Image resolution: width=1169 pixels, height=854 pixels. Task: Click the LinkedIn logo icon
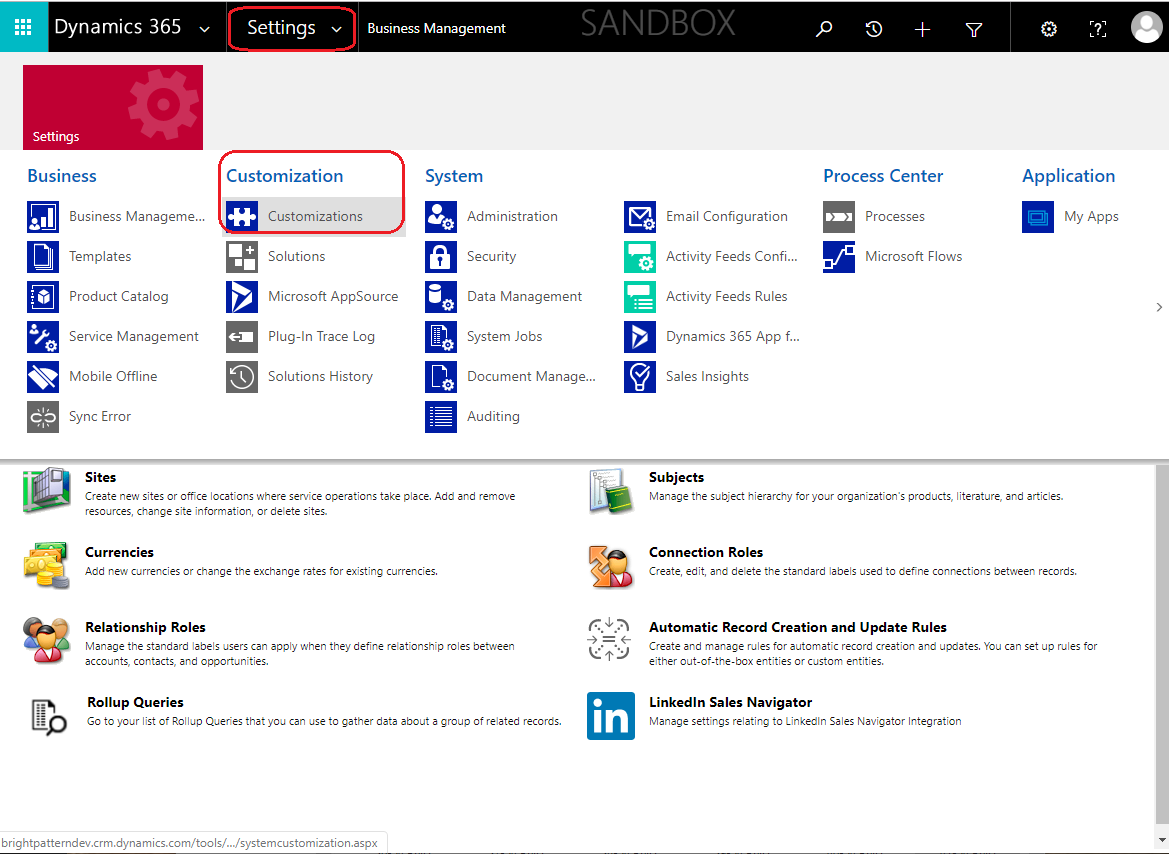coord(611,716)
